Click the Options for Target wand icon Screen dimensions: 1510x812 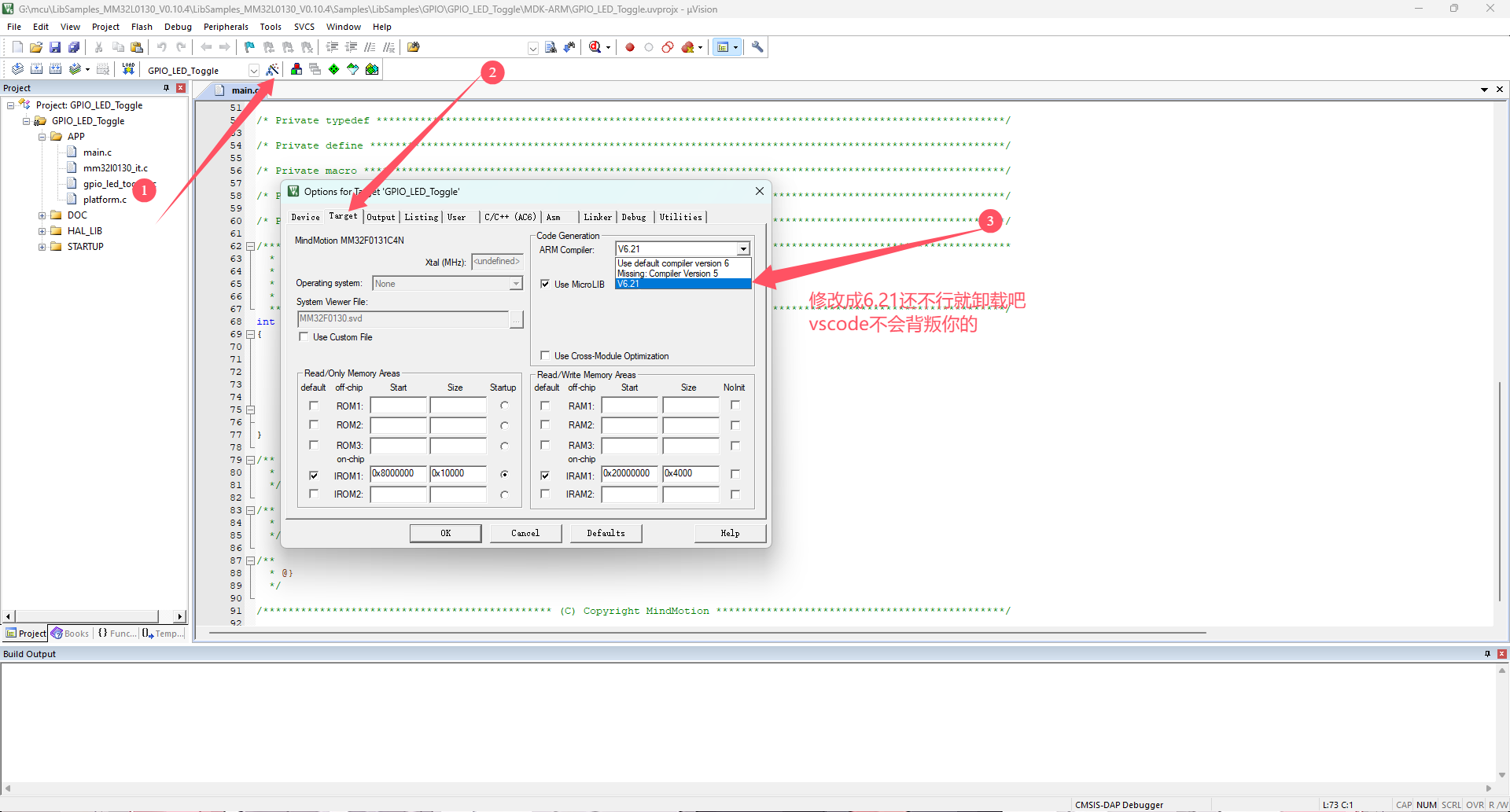tap(272, 70)
